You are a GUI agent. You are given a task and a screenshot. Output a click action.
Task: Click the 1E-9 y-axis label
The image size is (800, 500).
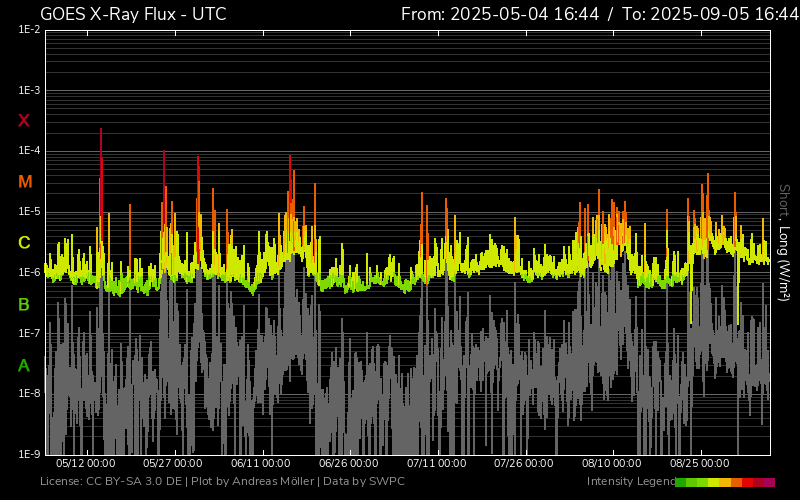point(29,454)
